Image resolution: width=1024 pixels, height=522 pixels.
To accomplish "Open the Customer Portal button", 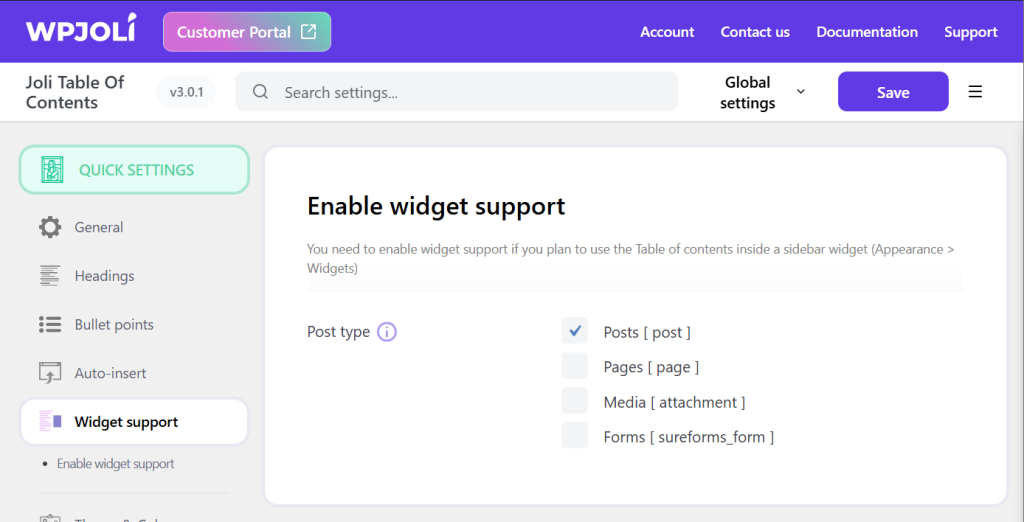I will [x=246, y=32].
